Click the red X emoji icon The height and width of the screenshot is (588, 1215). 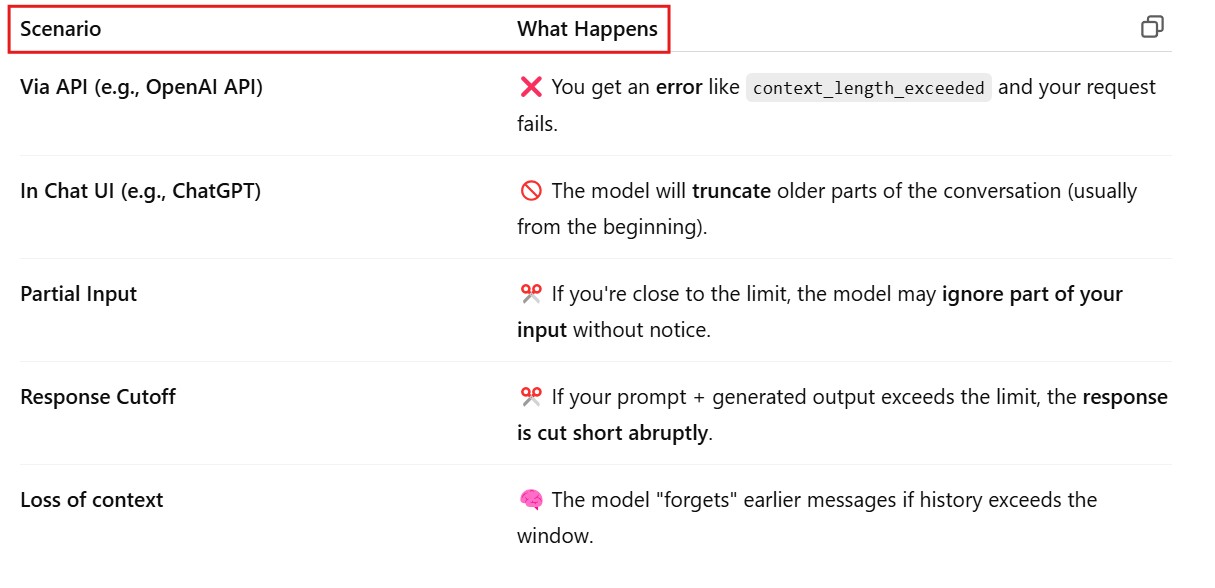[531, 88]
